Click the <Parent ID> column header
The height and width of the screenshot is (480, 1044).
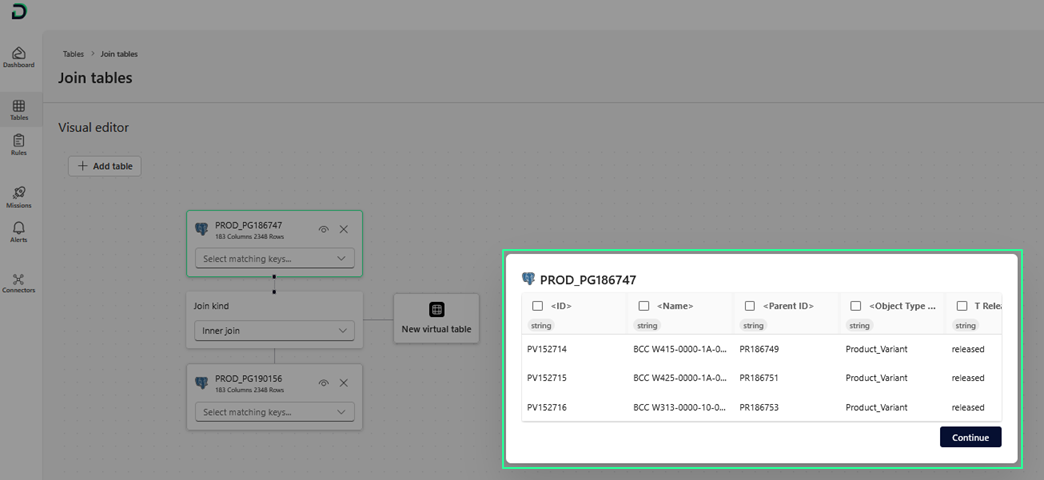(x=788, y=306)
